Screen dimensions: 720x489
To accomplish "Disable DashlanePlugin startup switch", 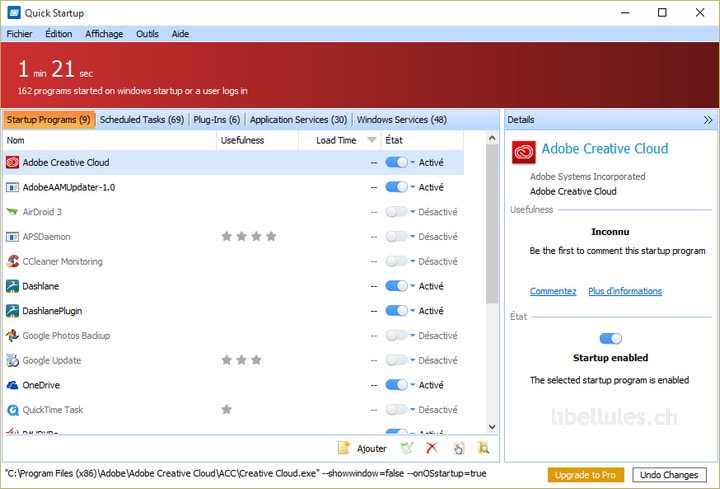I will pos(396,311).
